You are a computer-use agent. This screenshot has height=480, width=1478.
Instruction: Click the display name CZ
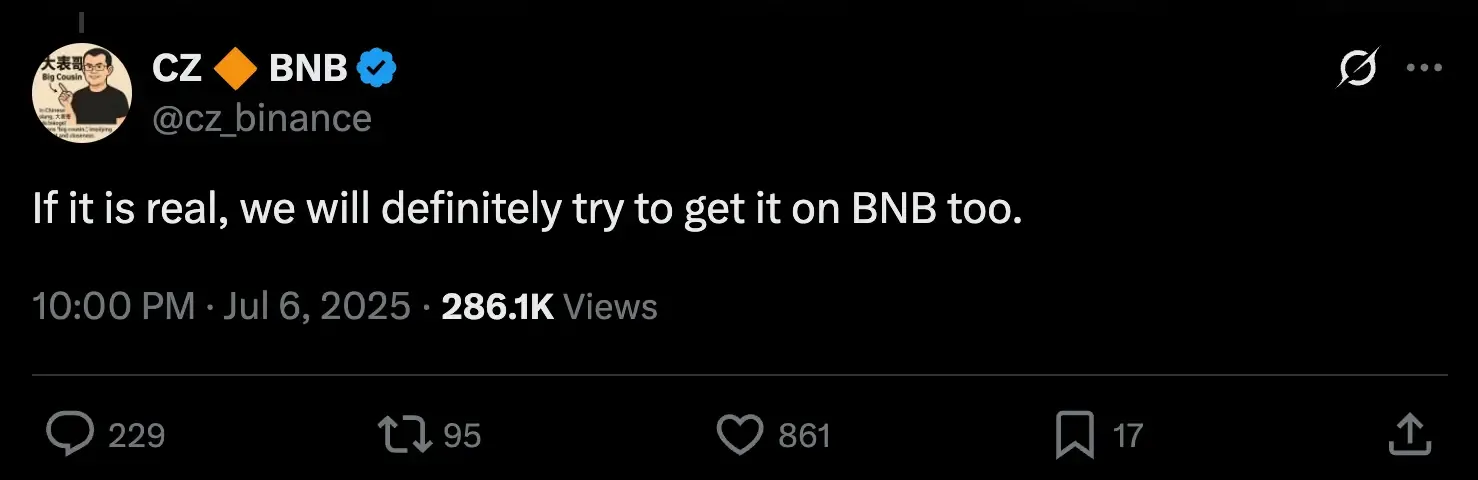click(178, 68)
